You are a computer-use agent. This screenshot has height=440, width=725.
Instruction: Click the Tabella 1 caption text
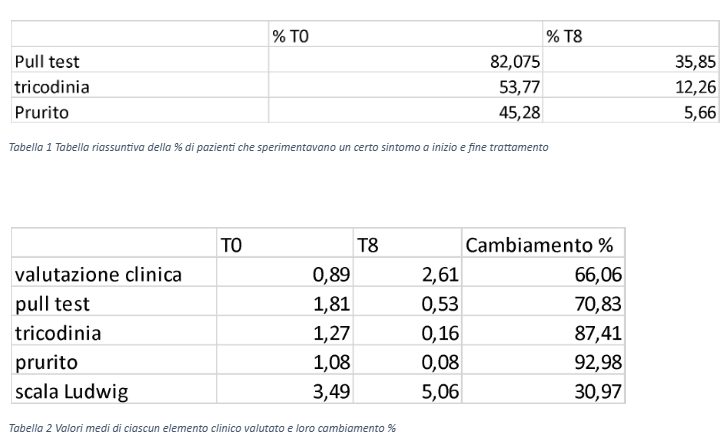click(278, 148)
